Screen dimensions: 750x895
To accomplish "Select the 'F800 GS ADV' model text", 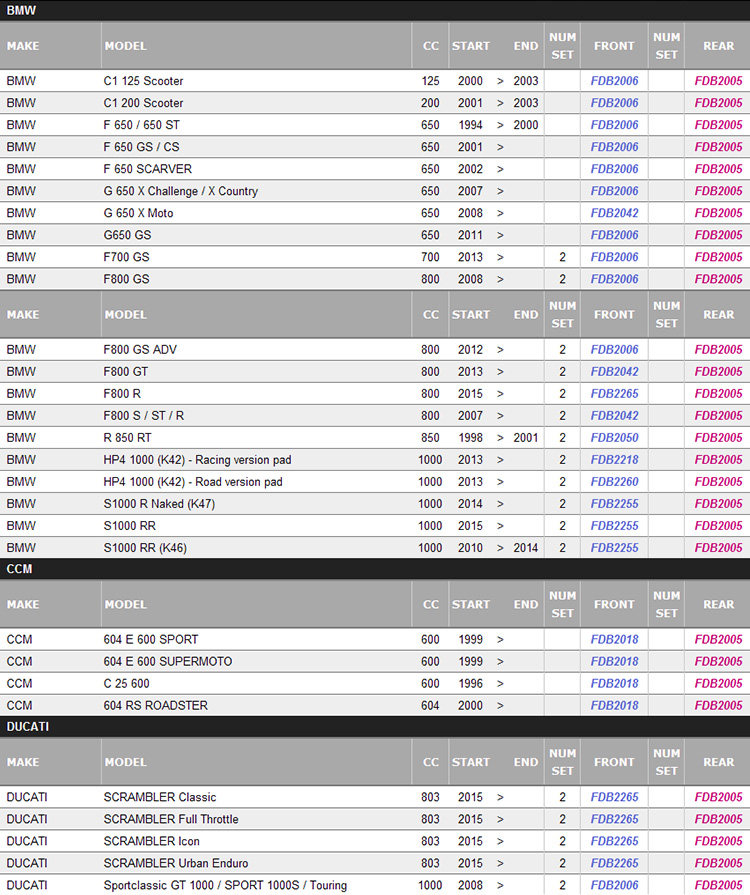I will [140, 350].
